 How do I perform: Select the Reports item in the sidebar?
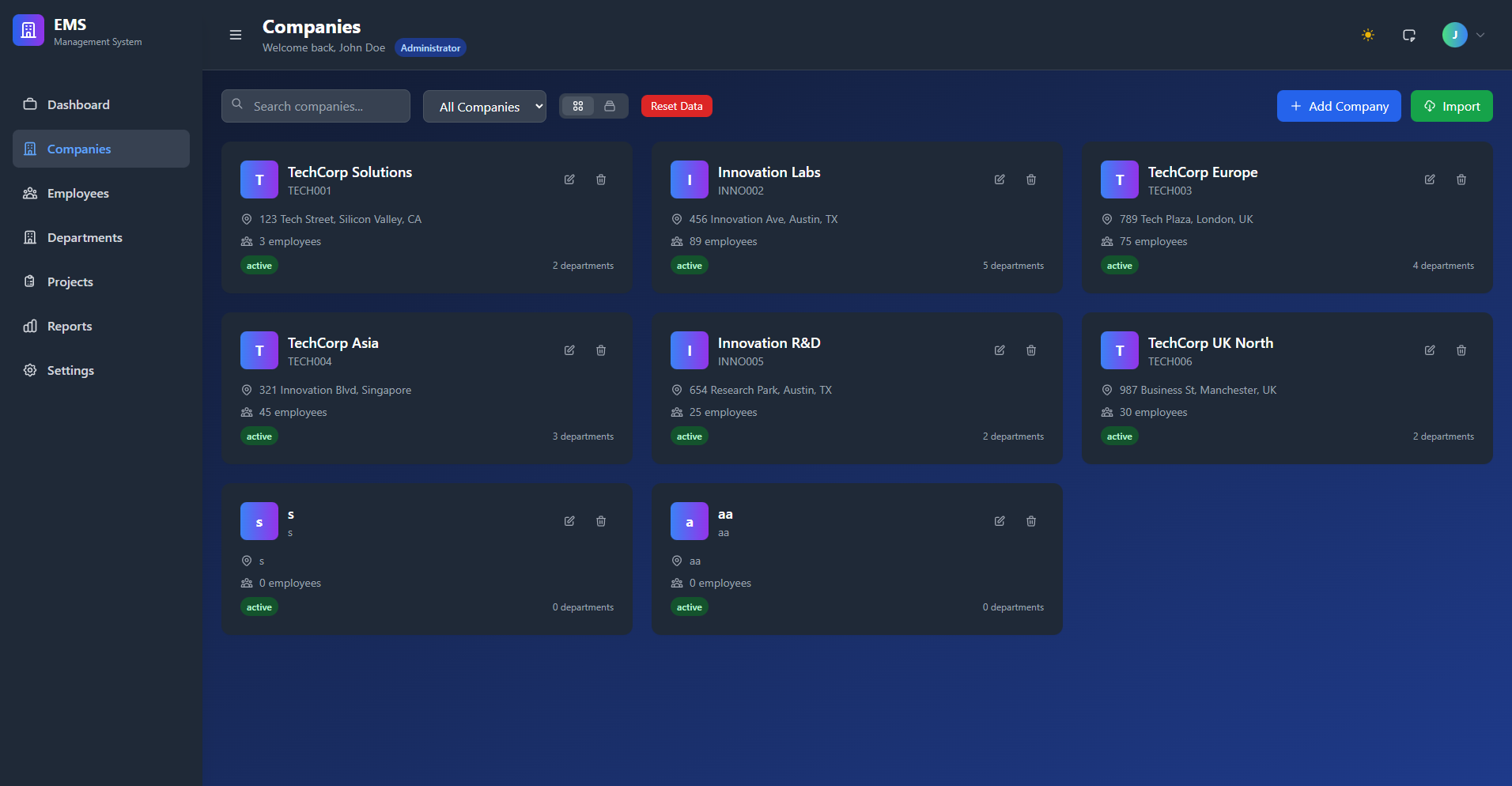tap(69, 326)
